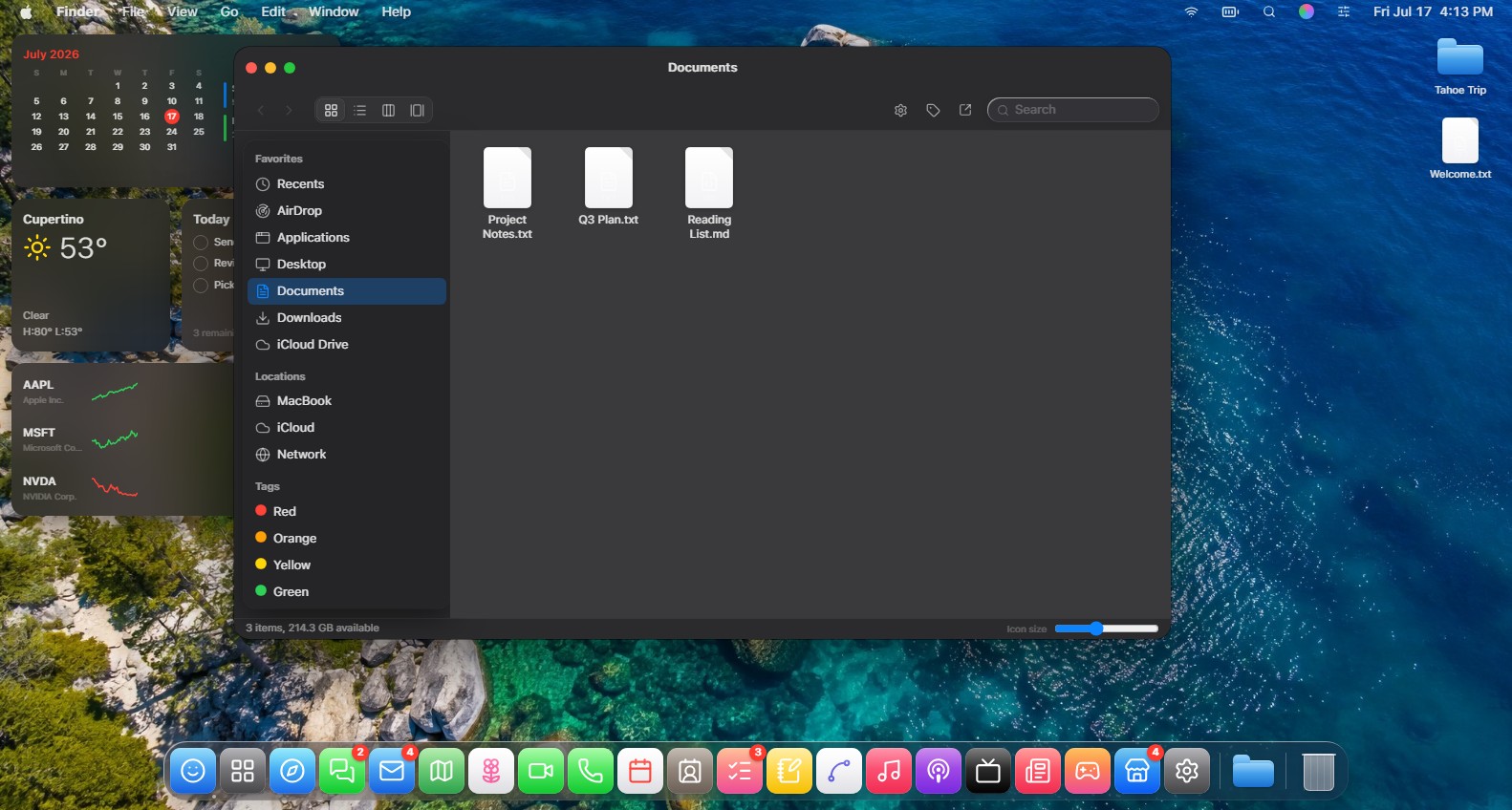The height and width of the screenshot is (810, 1512).
Task: Open the Window menu
Action: (333, 11)
